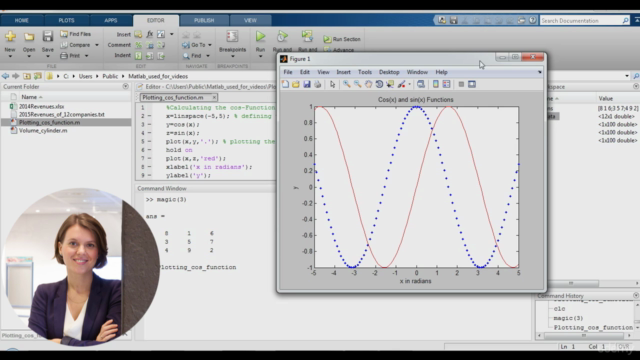Click New Figure icon in Figure 1 toolbar
640x360 pixels.
pos(285,84)
